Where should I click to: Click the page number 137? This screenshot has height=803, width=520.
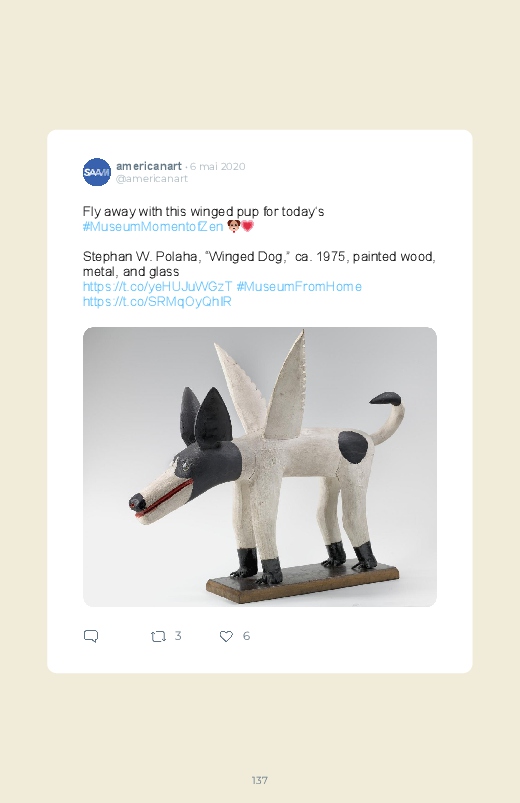pyautogui.click(x=260, y=780)
